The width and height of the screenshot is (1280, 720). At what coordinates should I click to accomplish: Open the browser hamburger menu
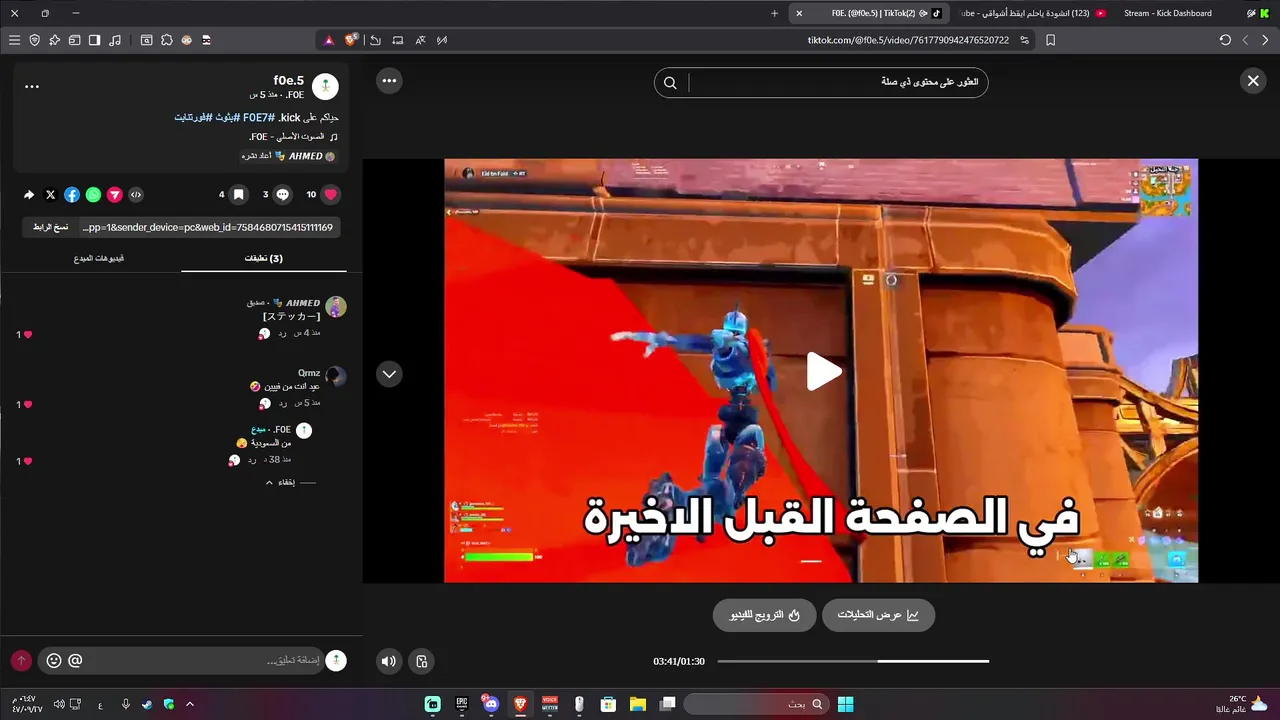tap(14, 40)
